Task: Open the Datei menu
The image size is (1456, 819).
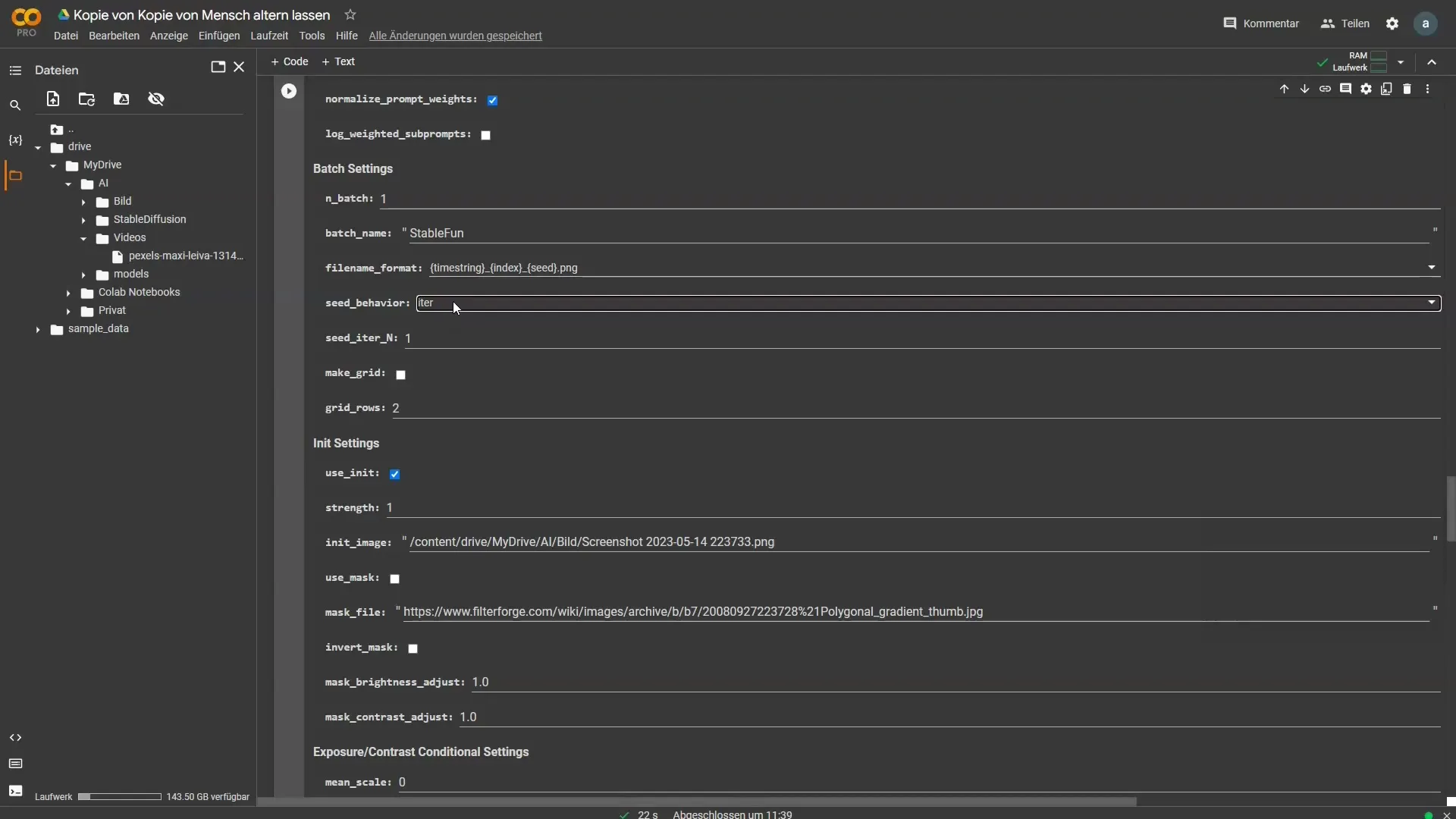Action: pos(66,36)
